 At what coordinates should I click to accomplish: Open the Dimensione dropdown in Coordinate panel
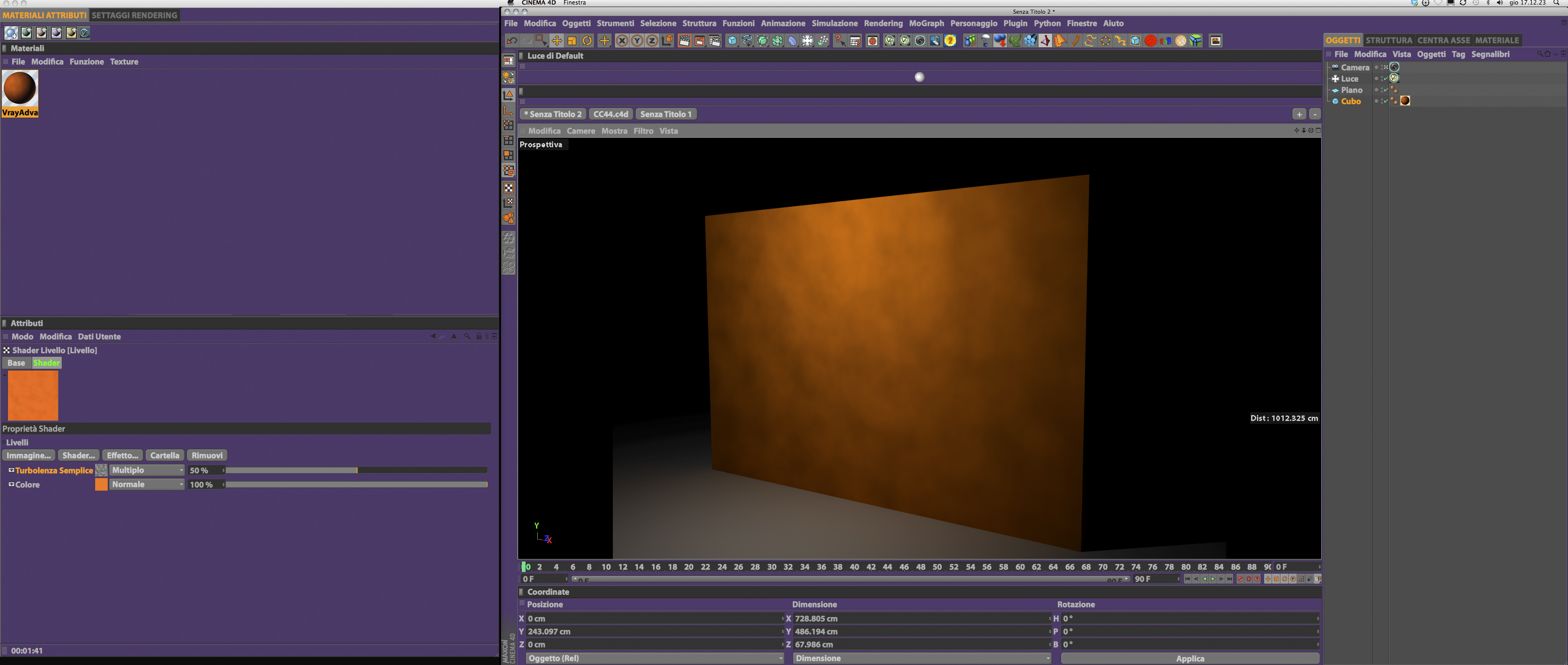click(x=922, y=658)
